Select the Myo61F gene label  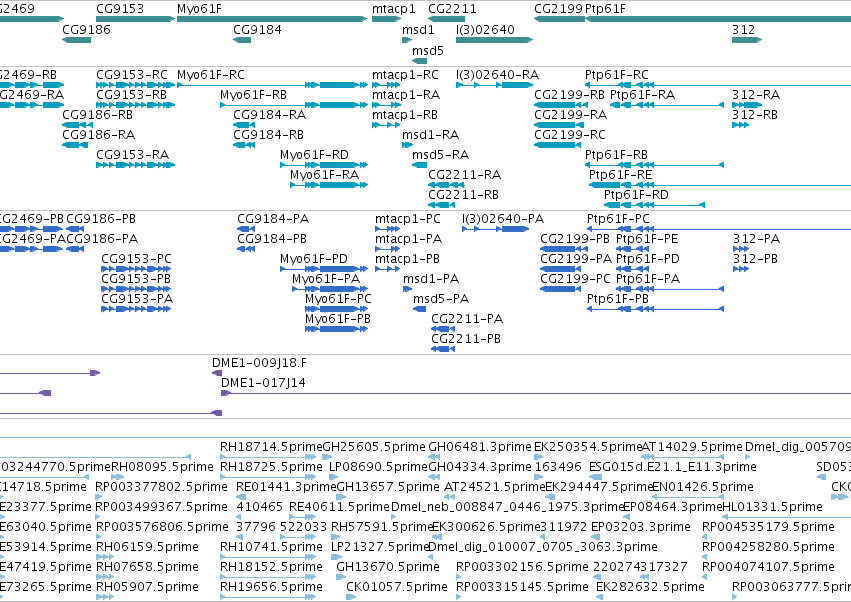pos(199,9)
